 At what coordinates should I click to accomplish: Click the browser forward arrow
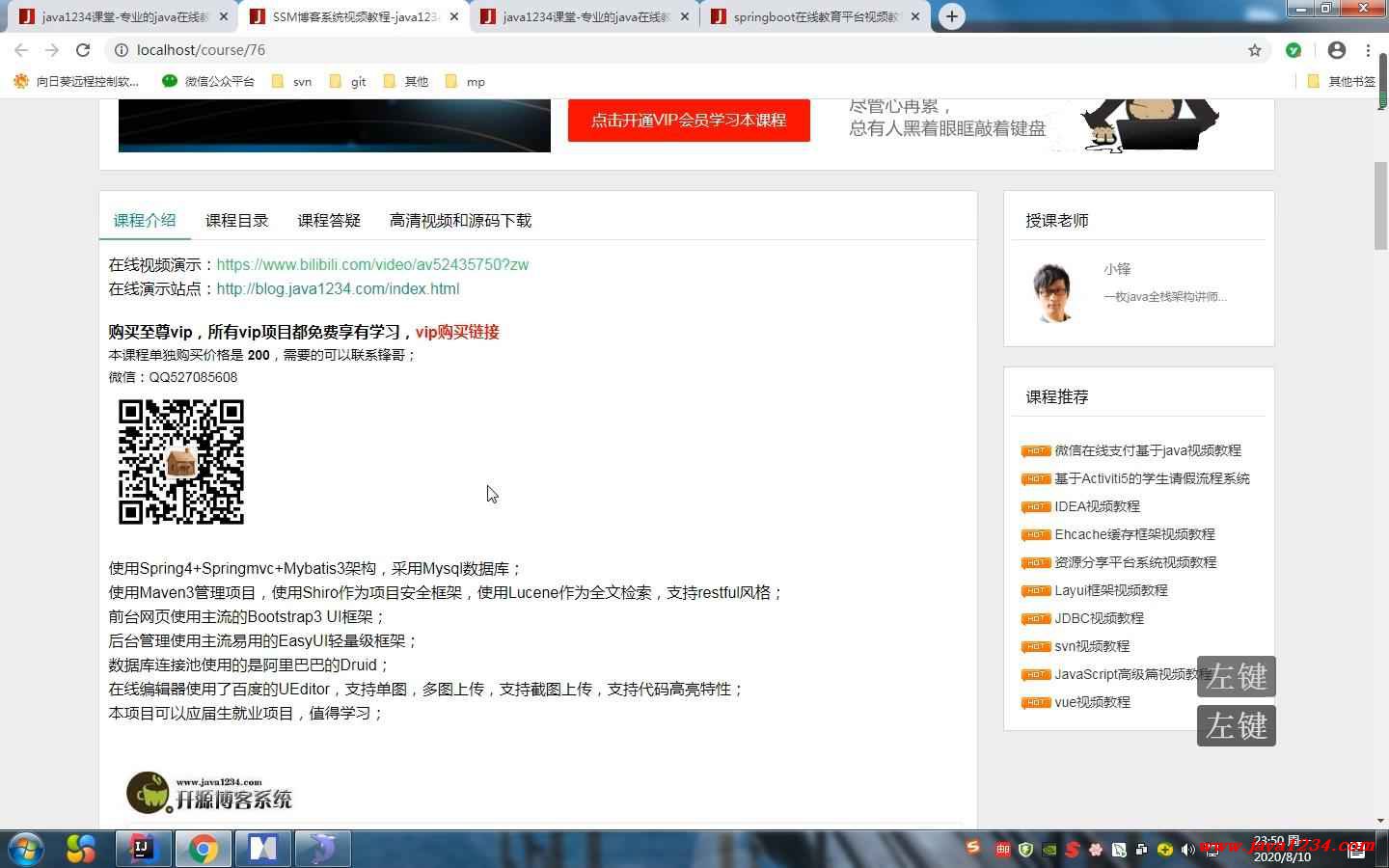(52, 50)
